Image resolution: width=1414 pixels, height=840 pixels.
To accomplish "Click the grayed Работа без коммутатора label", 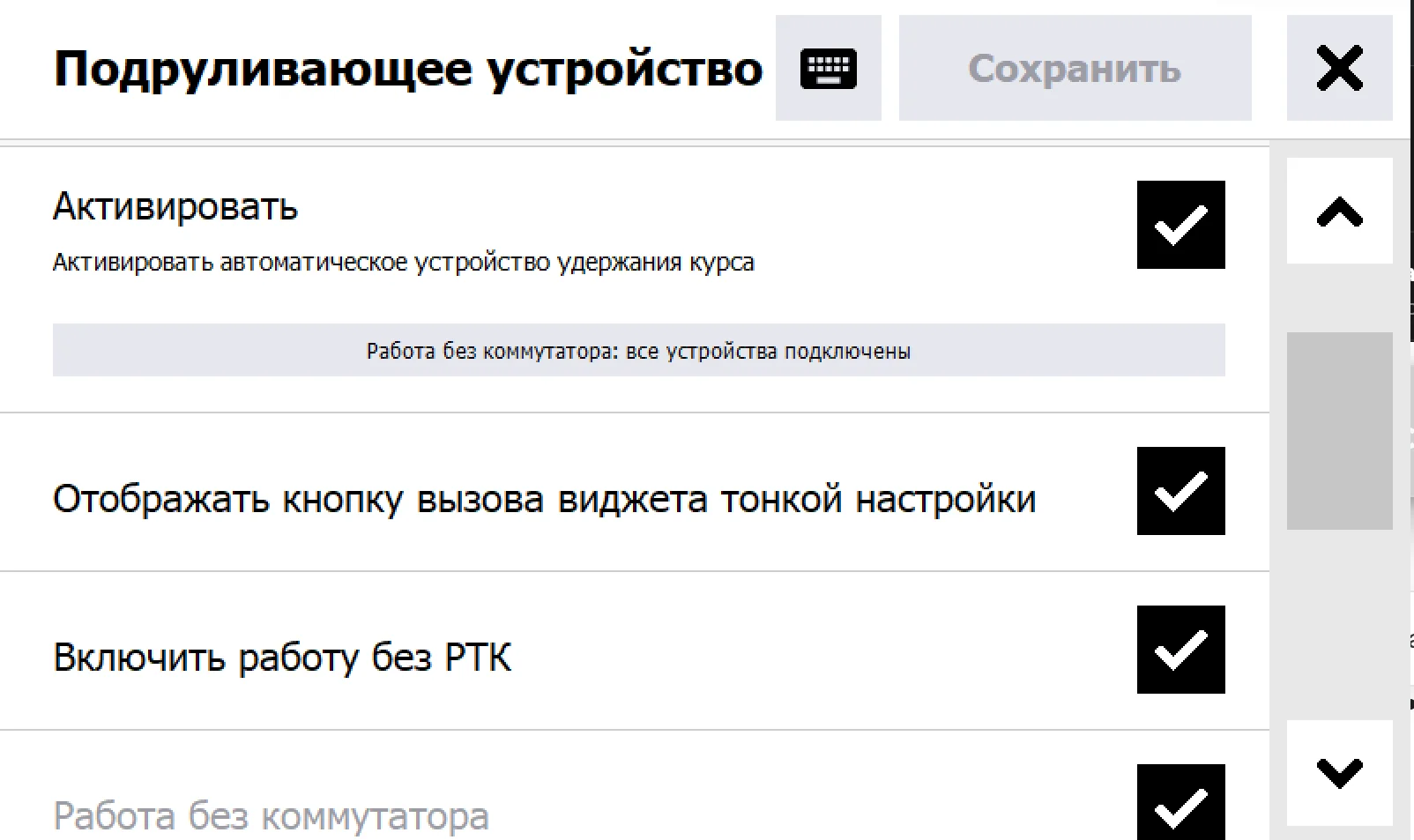I will (271, 817).
